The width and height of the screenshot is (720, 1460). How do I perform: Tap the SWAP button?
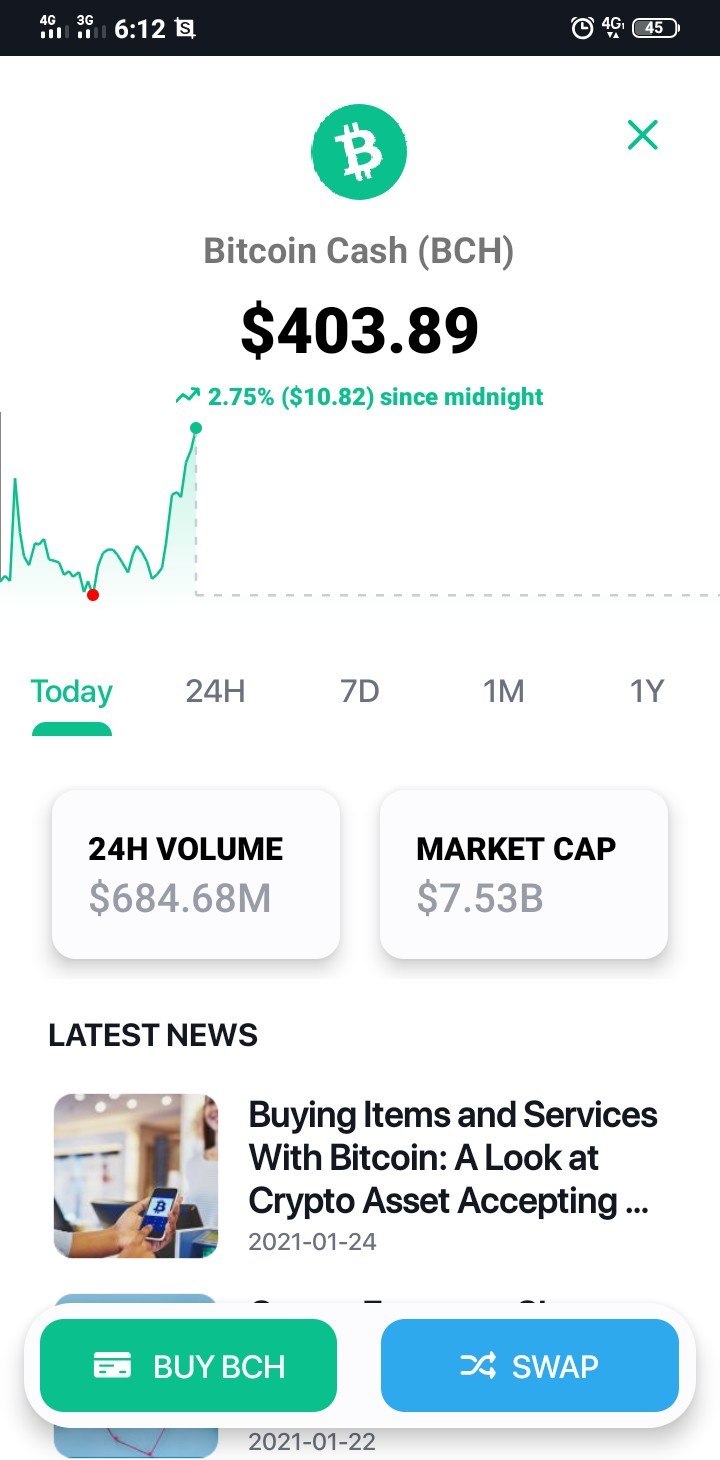[530, 1366]
